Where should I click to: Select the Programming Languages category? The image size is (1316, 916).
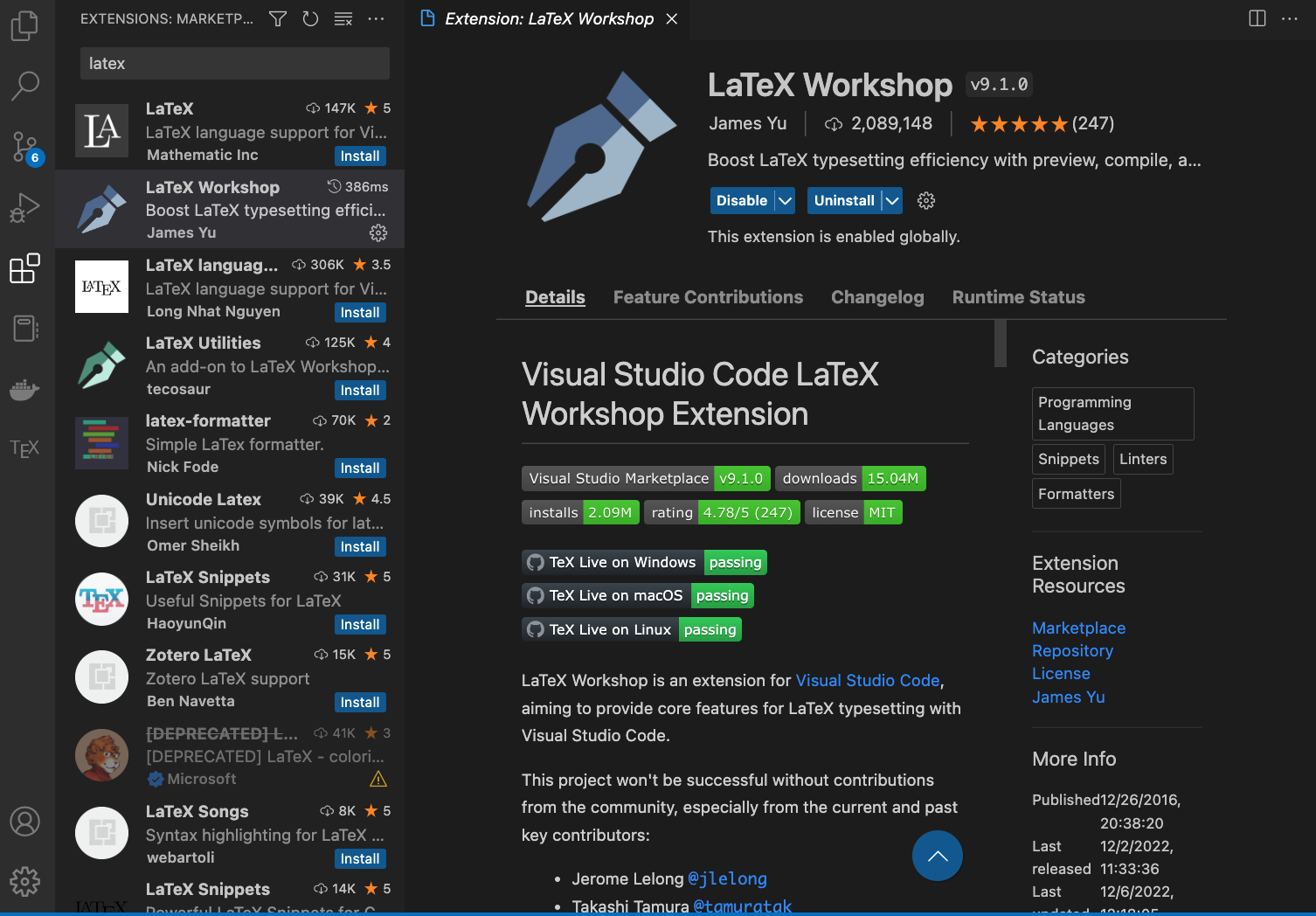point(1112,413)
